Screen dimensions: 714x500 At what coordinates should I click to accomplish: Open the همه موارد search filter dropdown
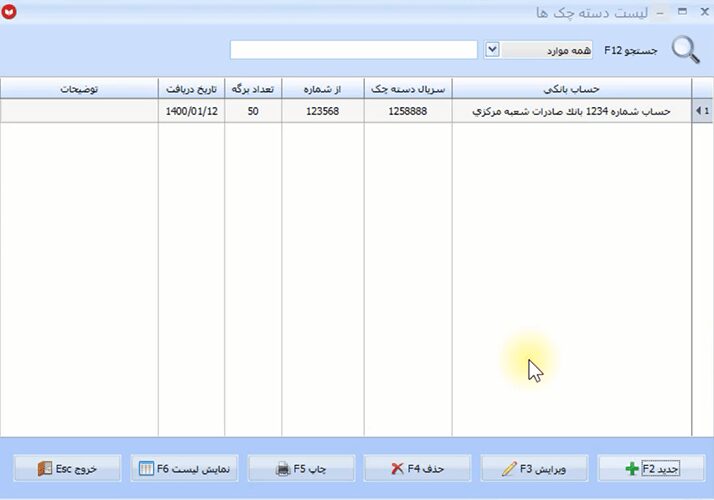pos(538,50)
